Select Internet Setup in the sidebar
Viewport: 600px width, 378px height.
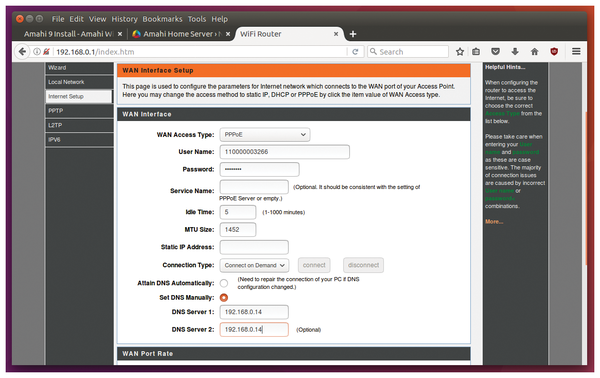tap(79, 96)
